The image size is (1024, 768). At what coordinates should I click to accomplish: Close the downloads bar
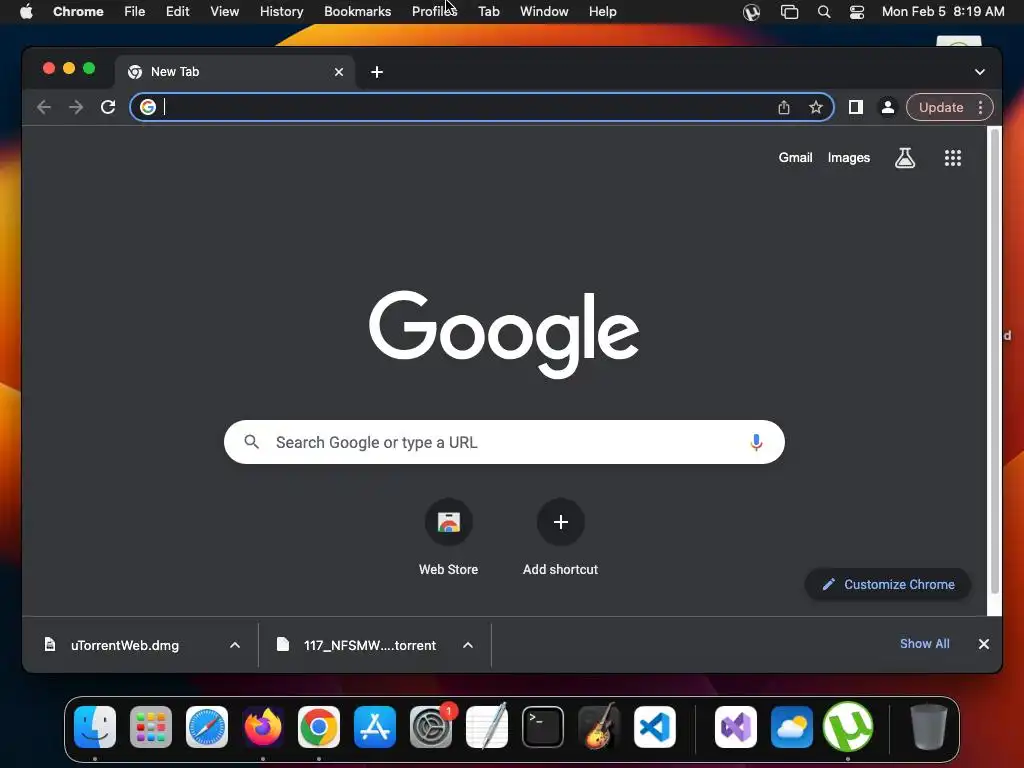click(x=984, y=644)
